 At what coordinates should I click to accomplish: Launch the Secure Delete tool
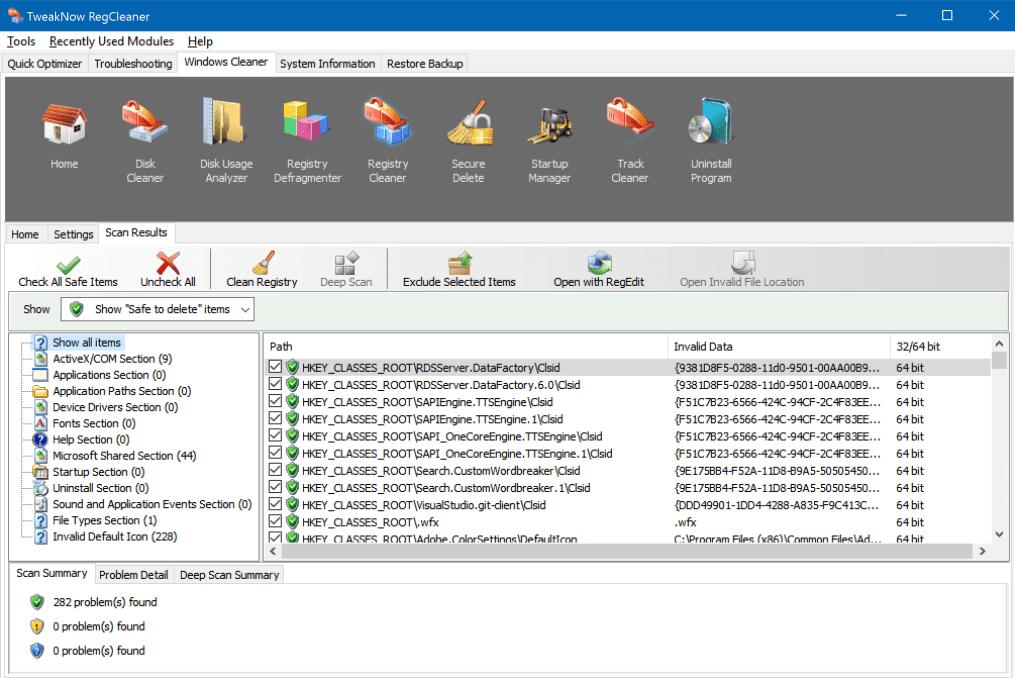pos(468,141)
